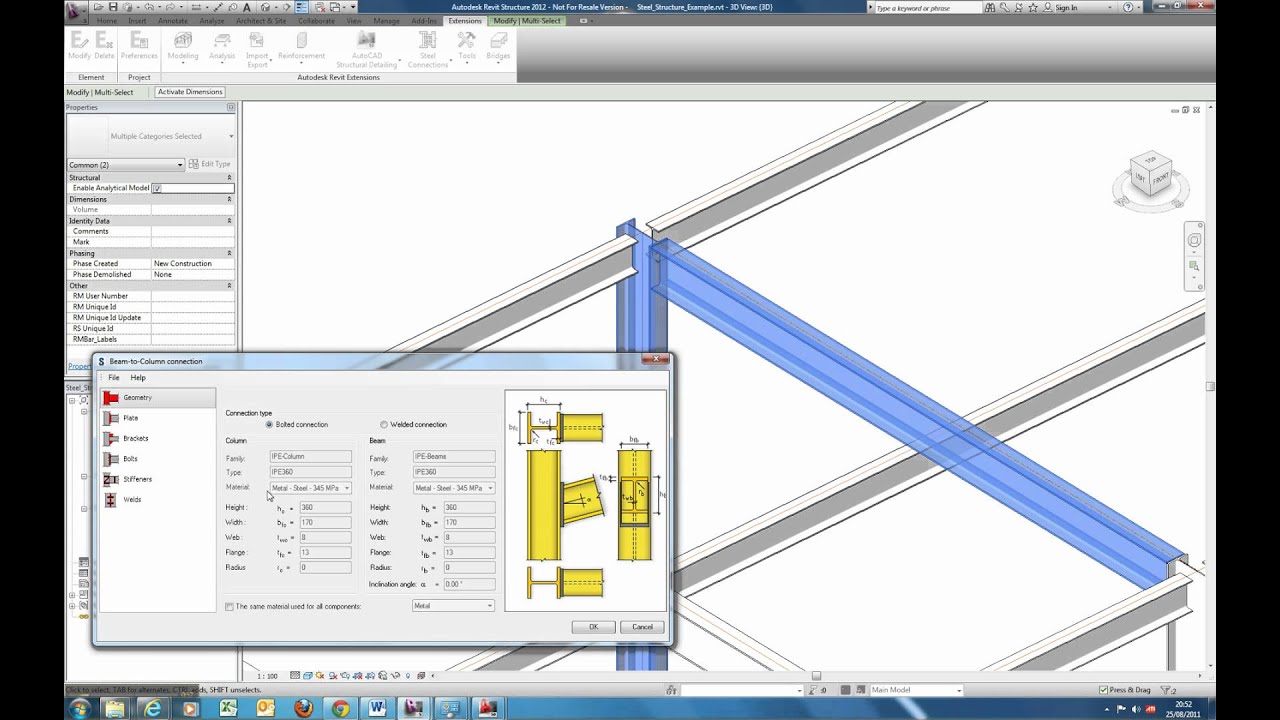Check 'The same material used for all components'
The height and width of the screenshot is (720, 1280).
230,606
